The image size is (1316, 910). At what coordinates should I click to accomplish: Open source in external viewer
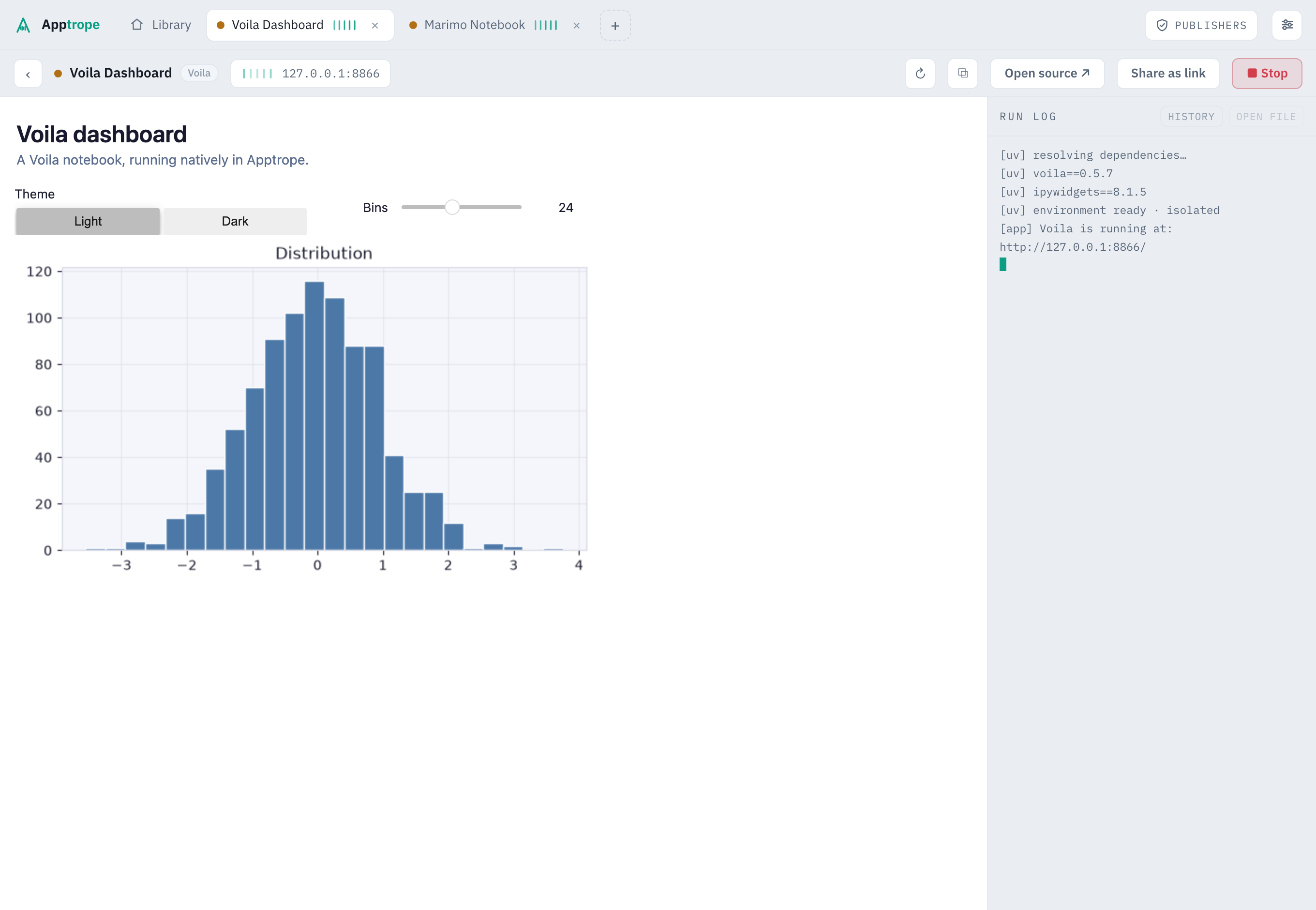[x=1047, y=74]
